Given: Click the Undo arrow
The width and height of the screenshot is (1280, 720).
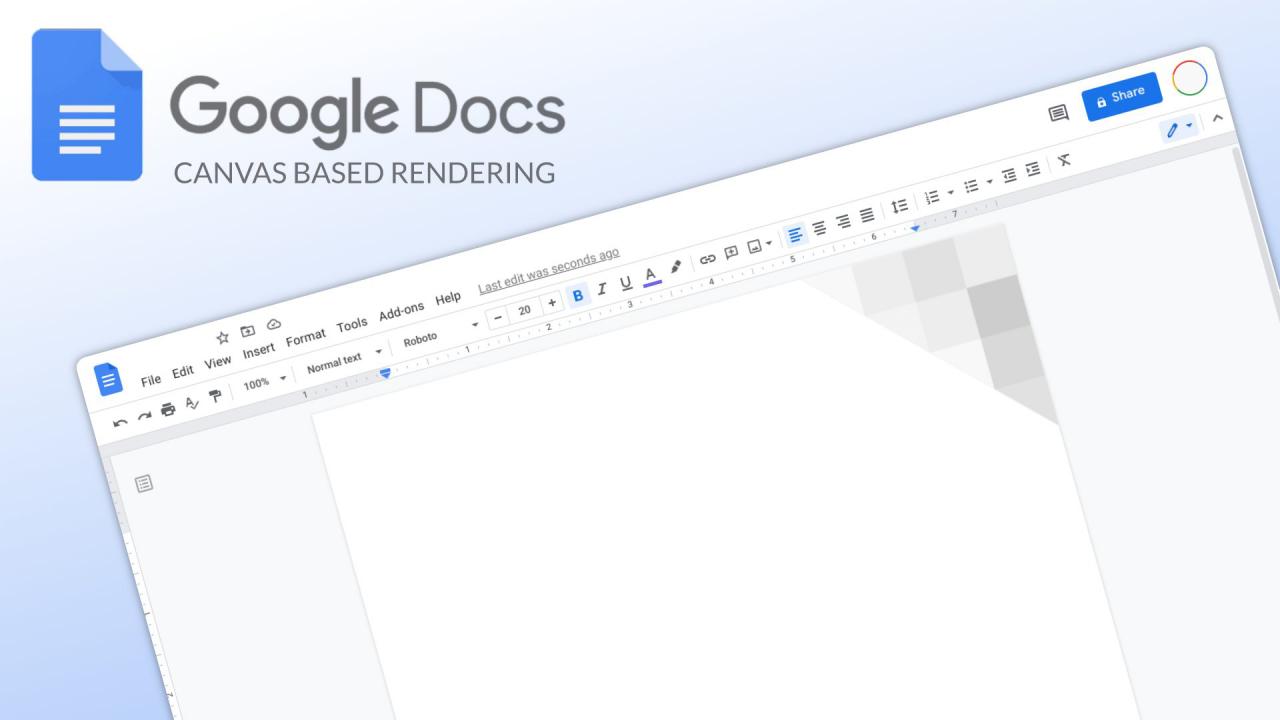Looking at the screenshot, I should 121,423.
